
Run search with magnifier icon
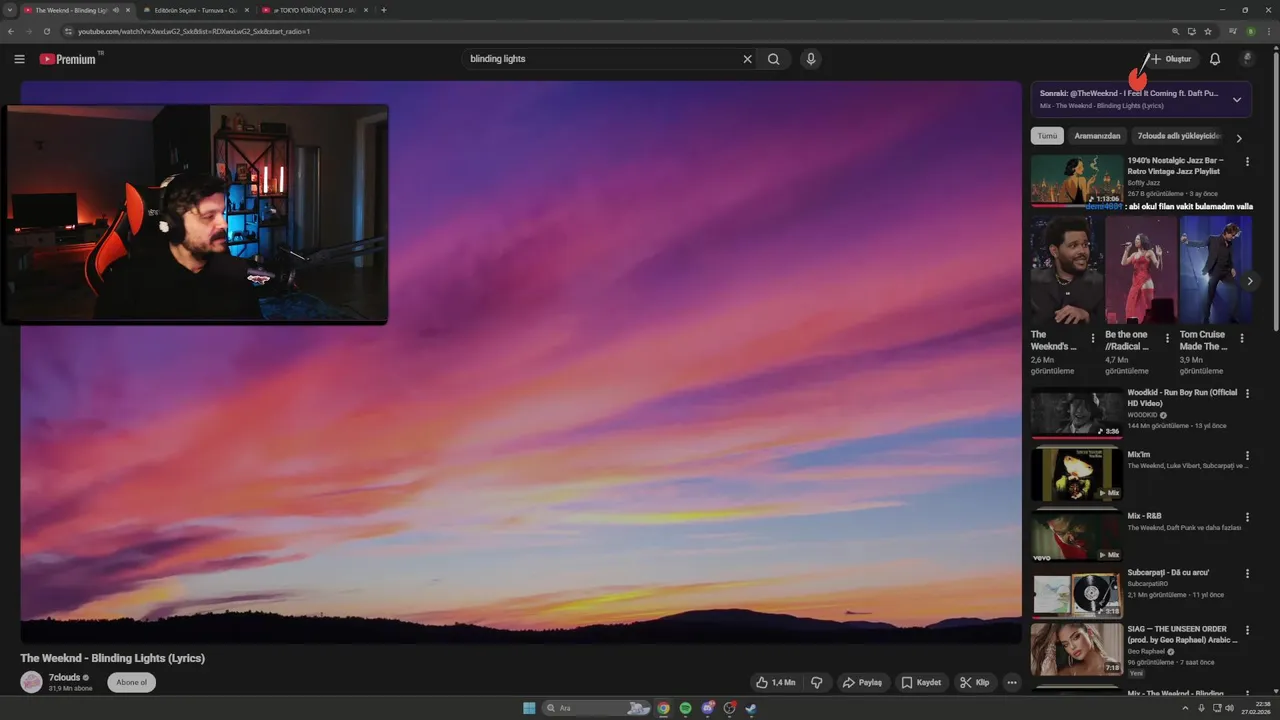pyautogui.click(x=773, y=59)
